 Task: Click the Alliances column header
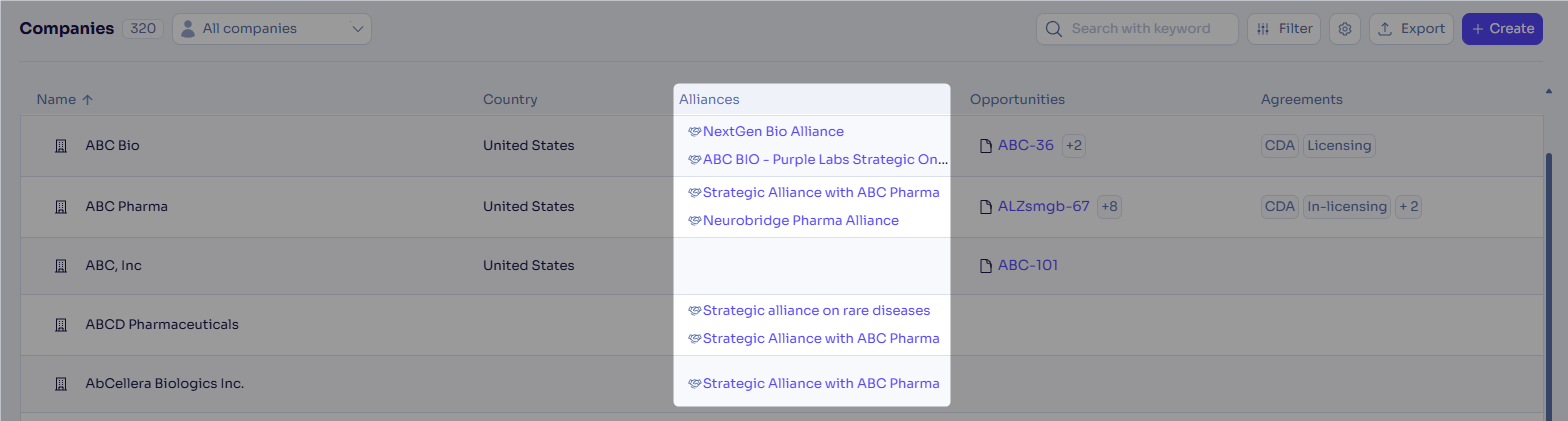coord(709,100)
